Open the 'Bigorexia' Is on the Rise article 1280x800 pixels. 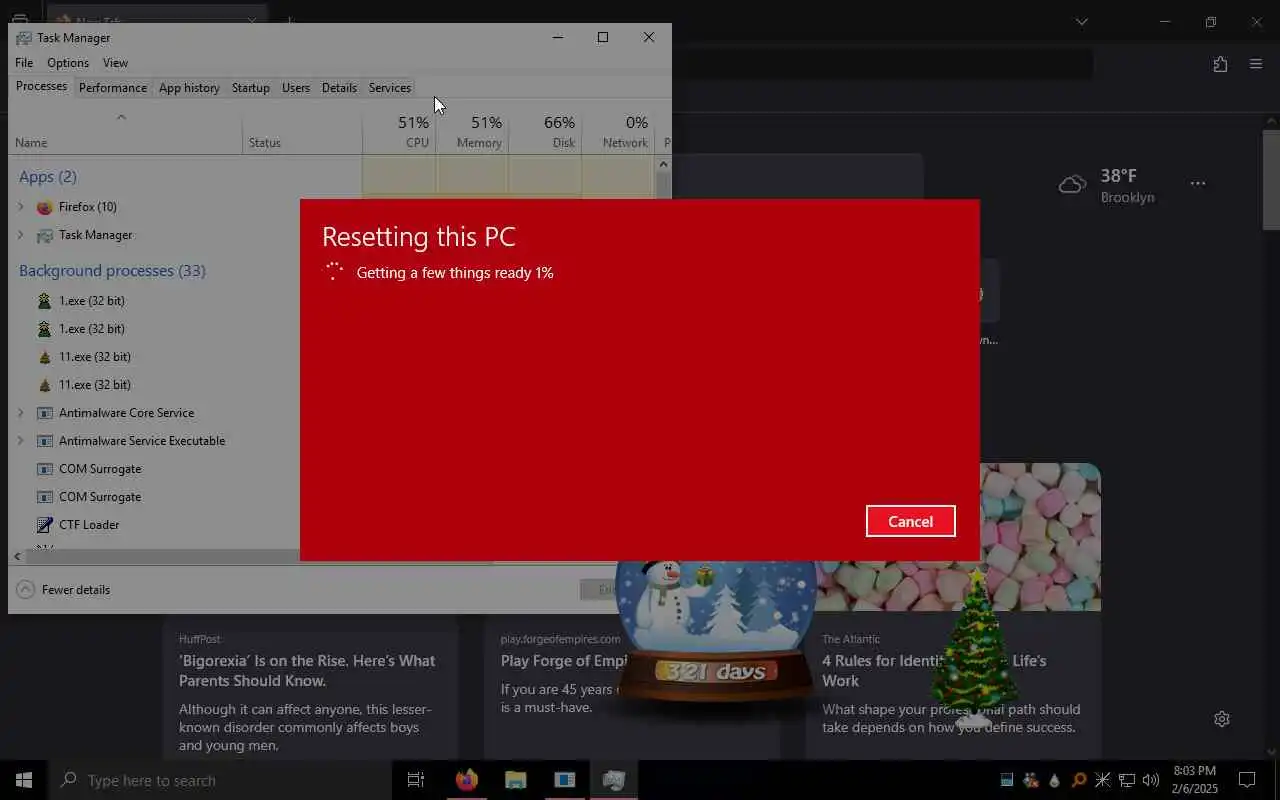(x=307, y=670)
